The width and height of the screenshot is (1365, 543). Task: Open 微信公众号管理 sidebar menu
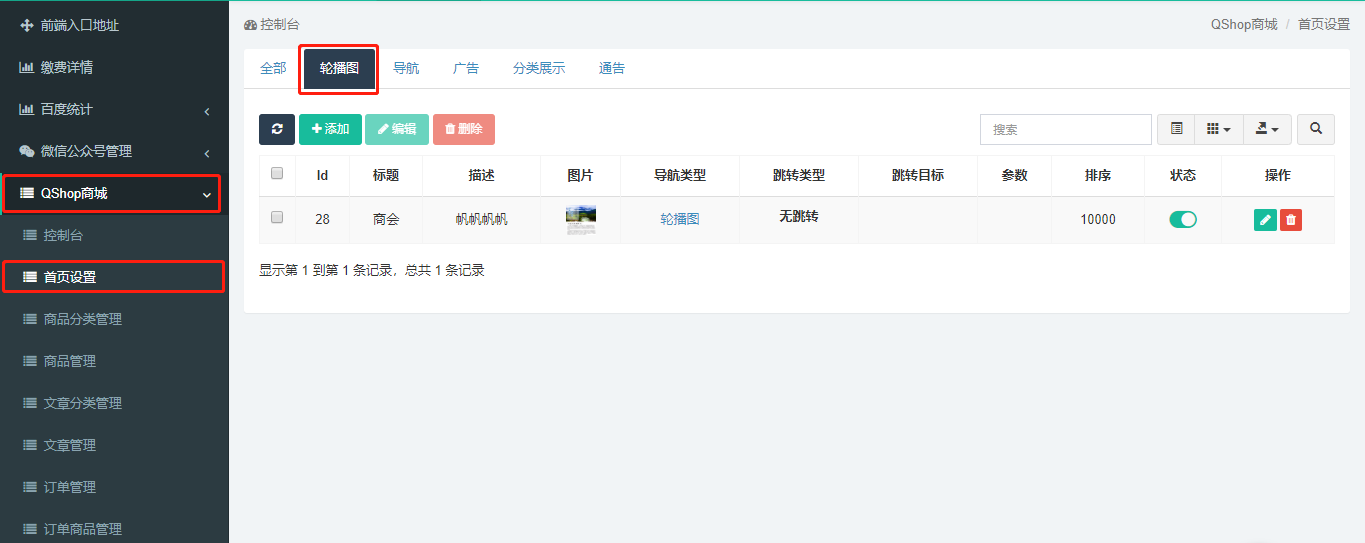86,151
